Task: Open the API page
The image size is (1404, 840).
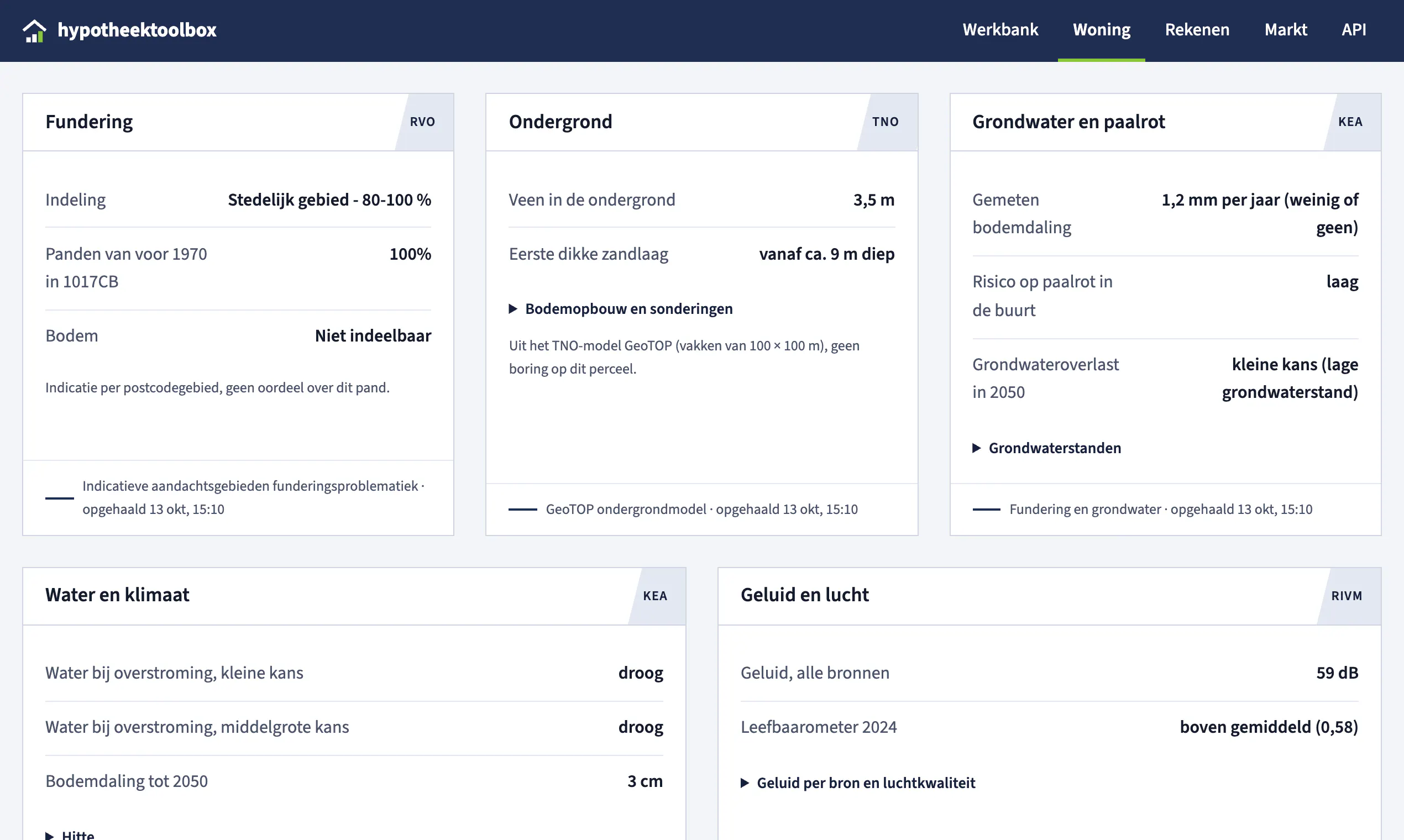Action: 1354,29
